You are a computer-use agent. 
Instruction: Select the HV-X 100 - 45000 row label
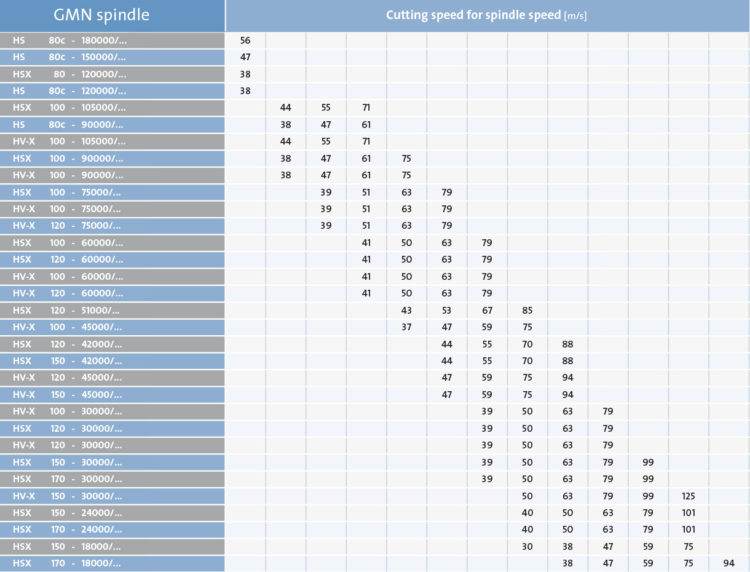click(112, 327)
